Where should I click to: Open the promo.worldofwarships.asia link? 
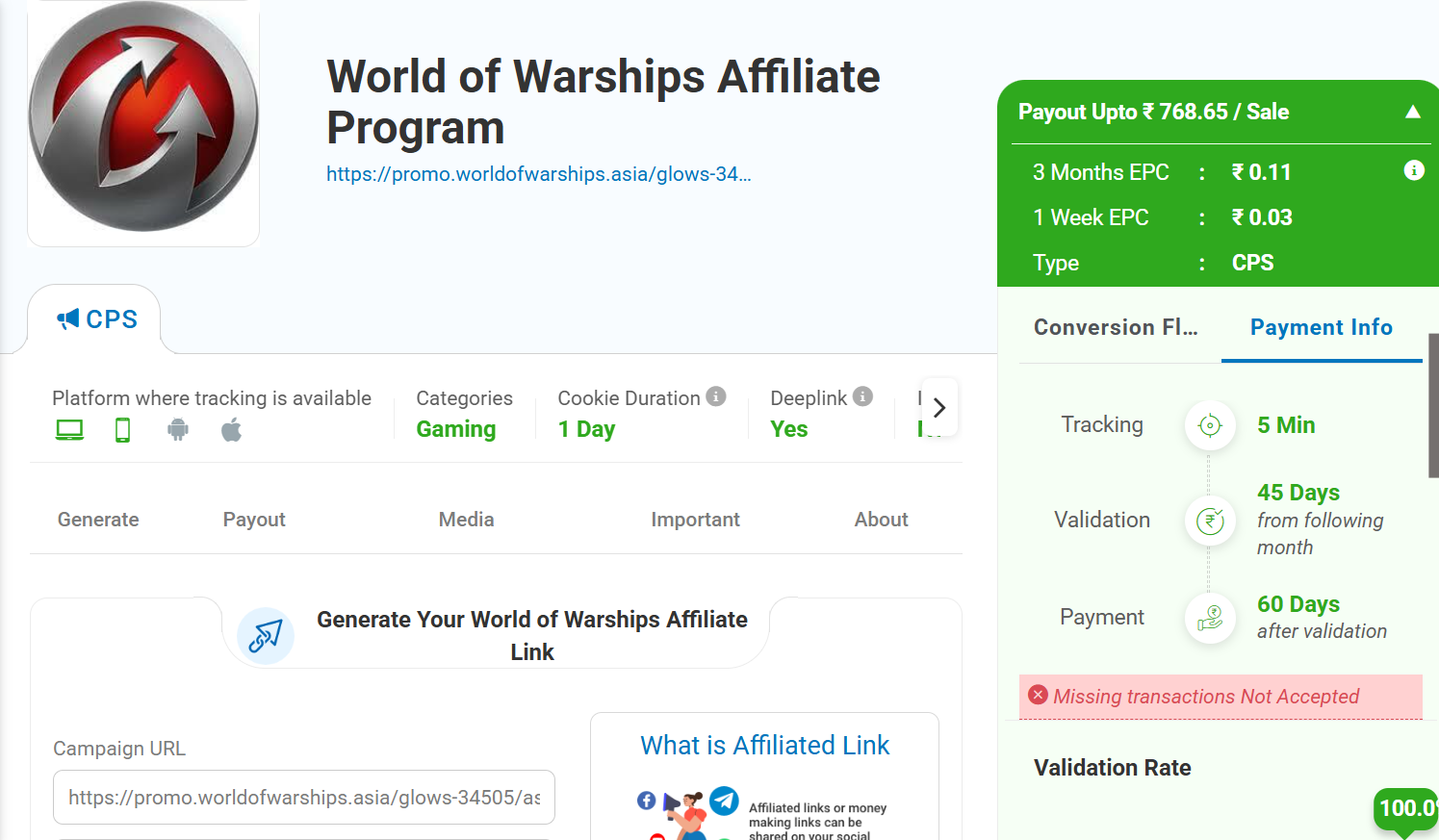point(538,174)
